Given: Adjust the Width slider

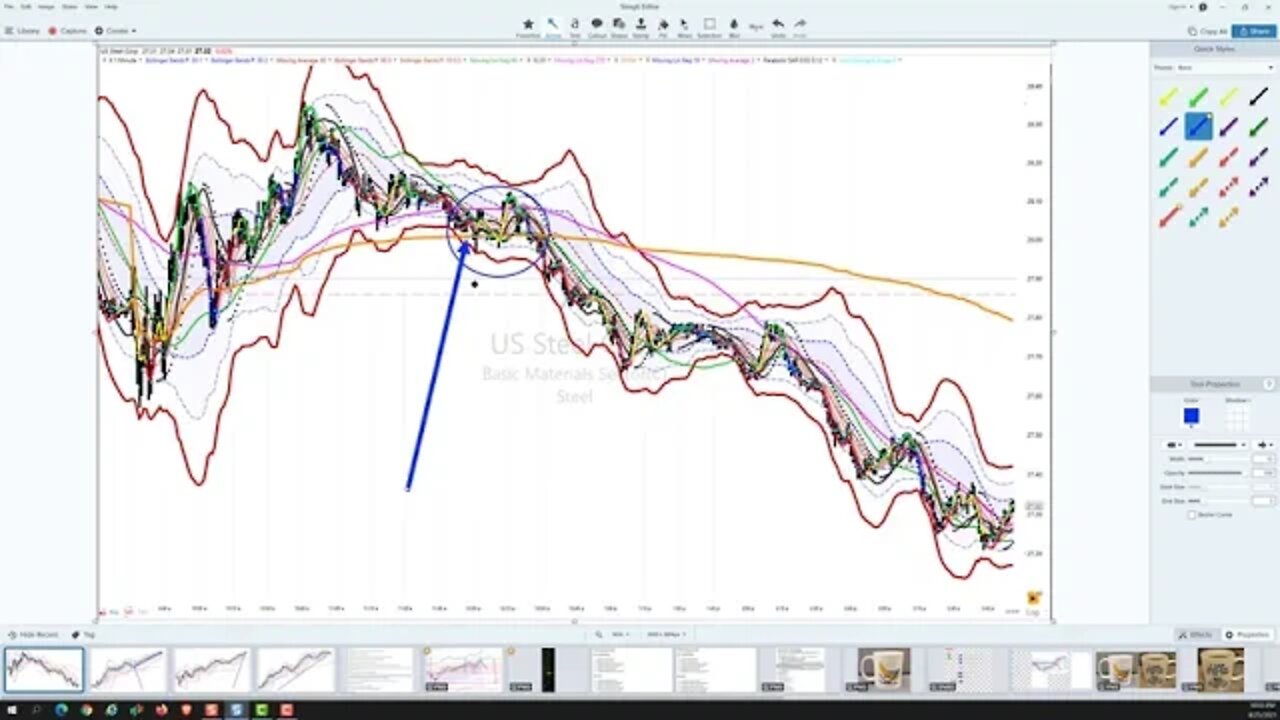Looking at the screenshot, I should click(1218, 459).
